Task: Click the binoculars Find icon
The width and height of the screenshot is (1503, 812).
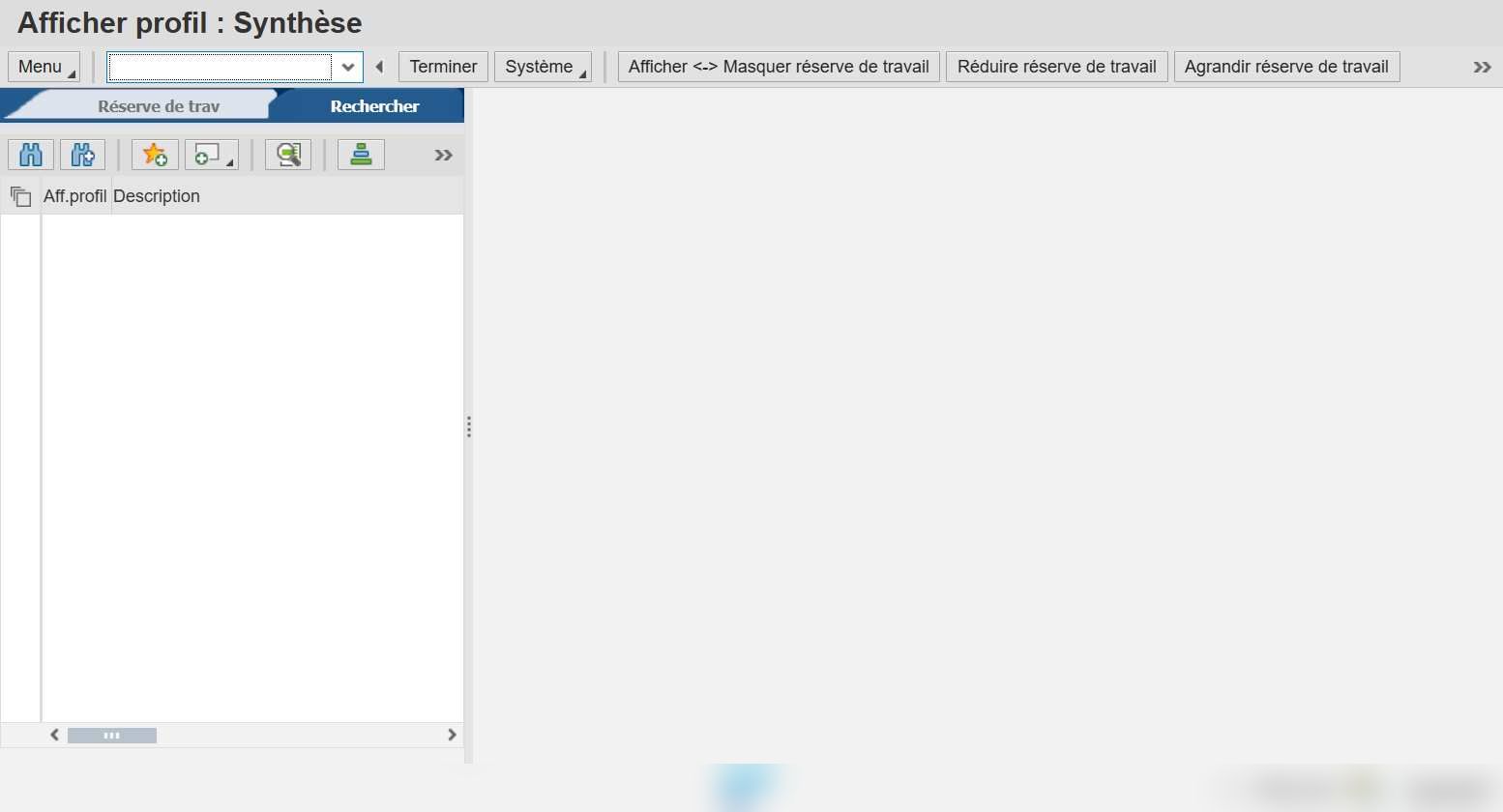Action: pos(31,155)
